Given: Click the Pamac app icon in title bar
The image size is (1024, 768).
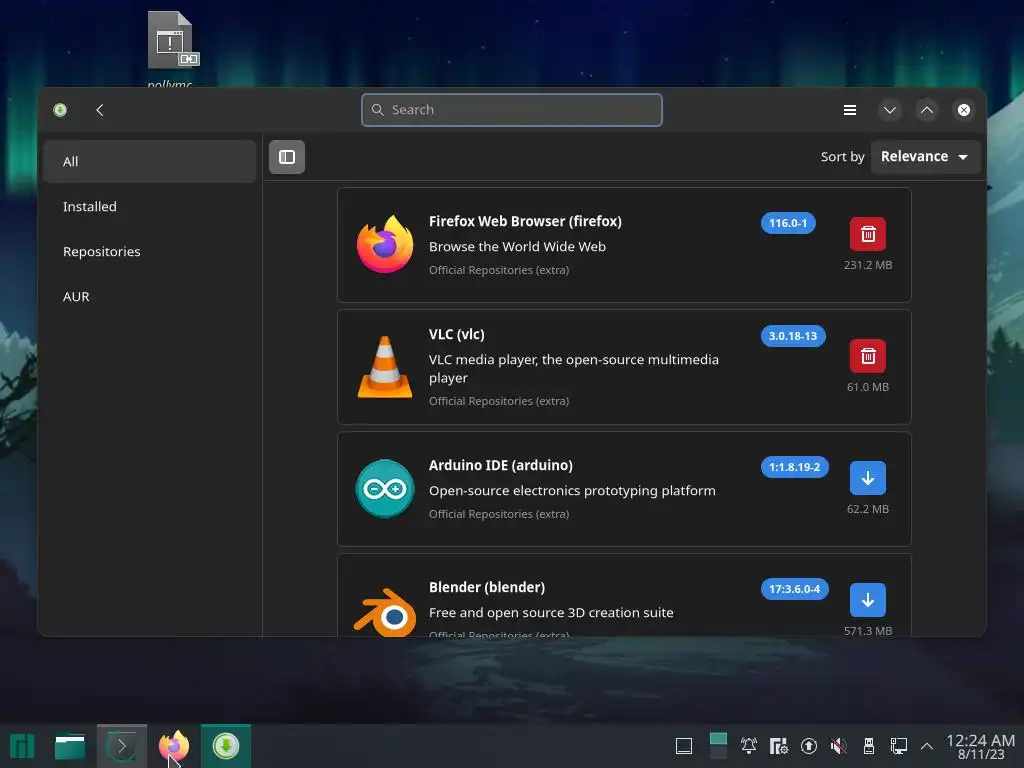Looking at the screenshot, I should pyautogui.click(x=60, y=110).
